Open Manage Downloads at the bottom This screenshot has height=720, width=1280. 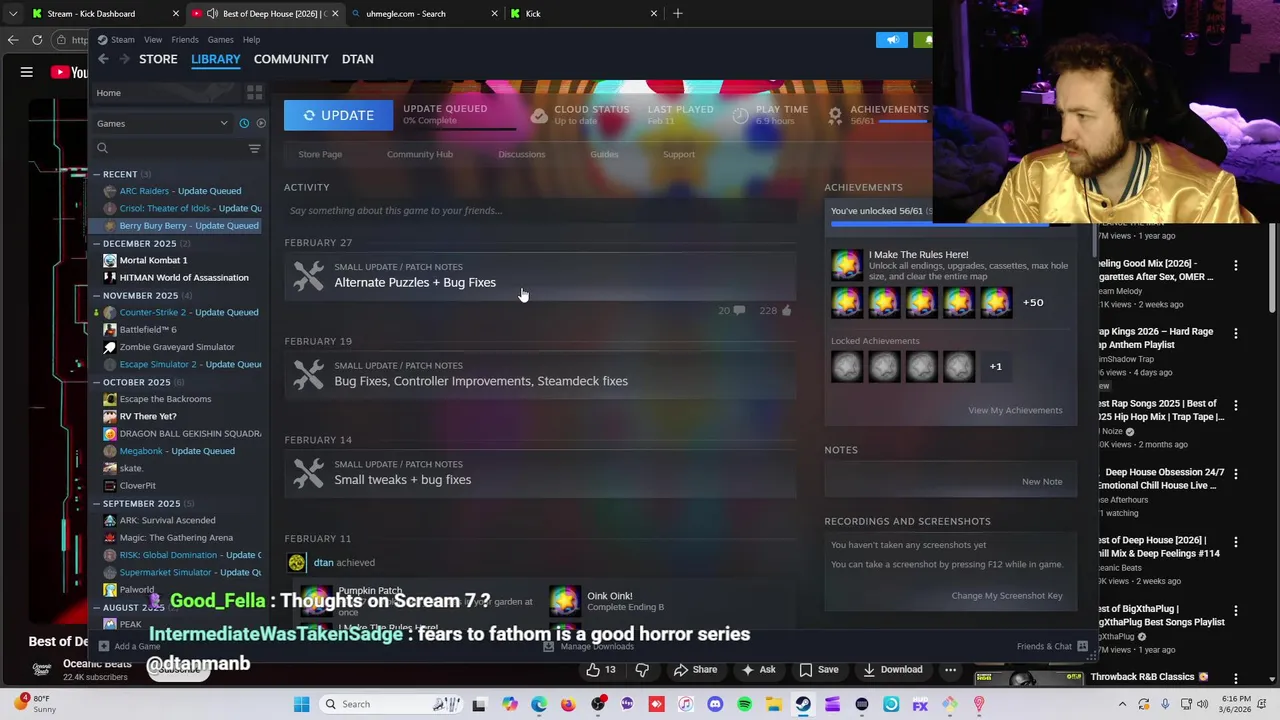(x=588, y=646)
